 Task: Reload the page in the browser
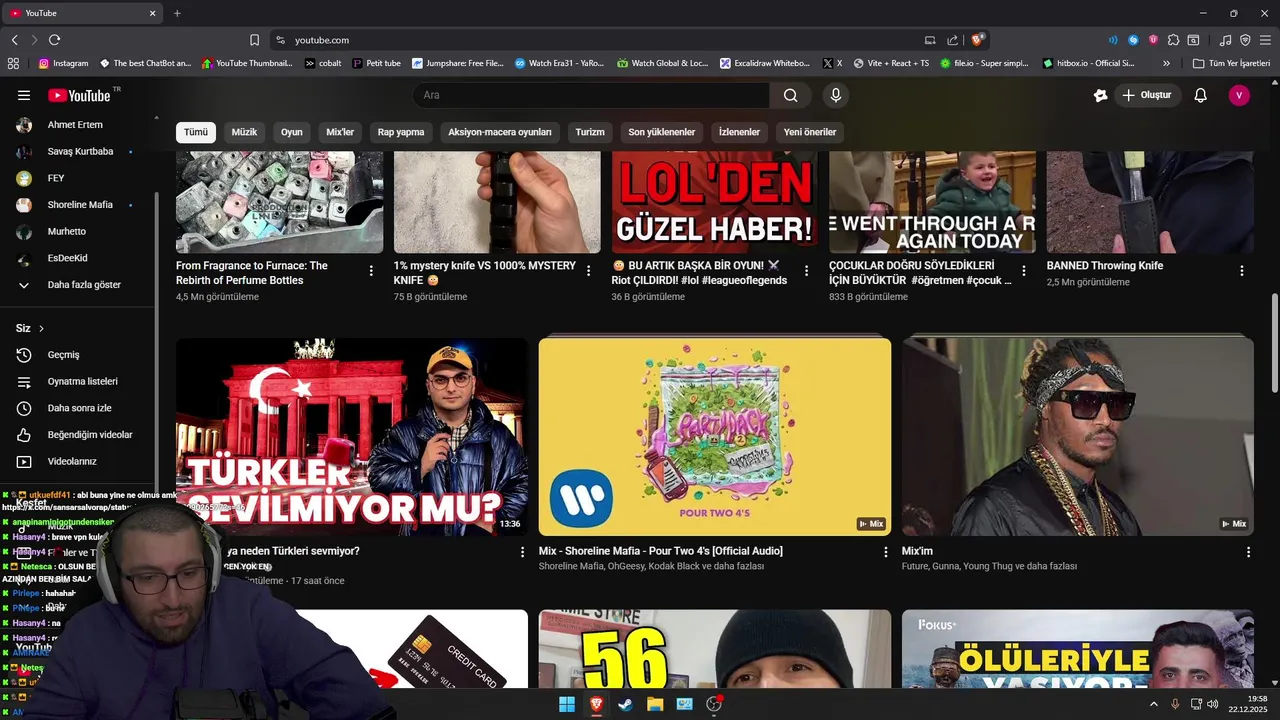click(x=54, y=40)
